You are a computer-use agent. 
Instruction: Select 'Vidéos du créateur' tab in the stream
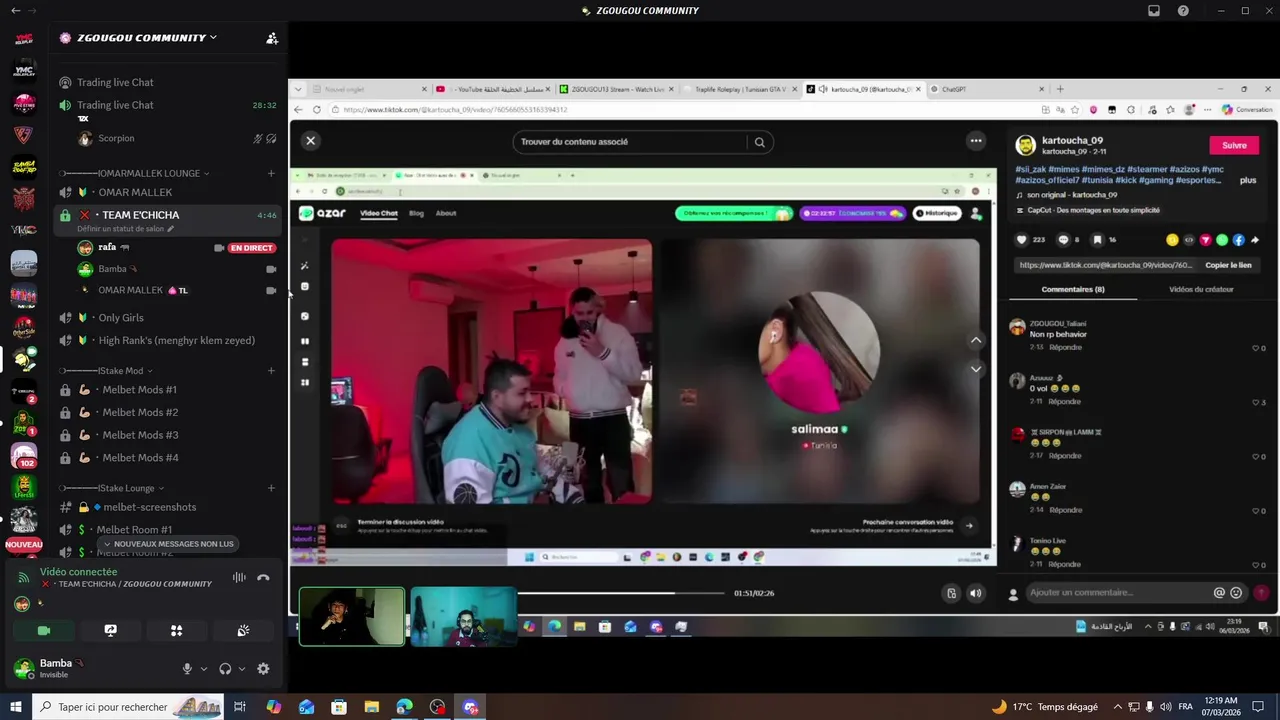pyautogui.click(x=1201, y=290)
